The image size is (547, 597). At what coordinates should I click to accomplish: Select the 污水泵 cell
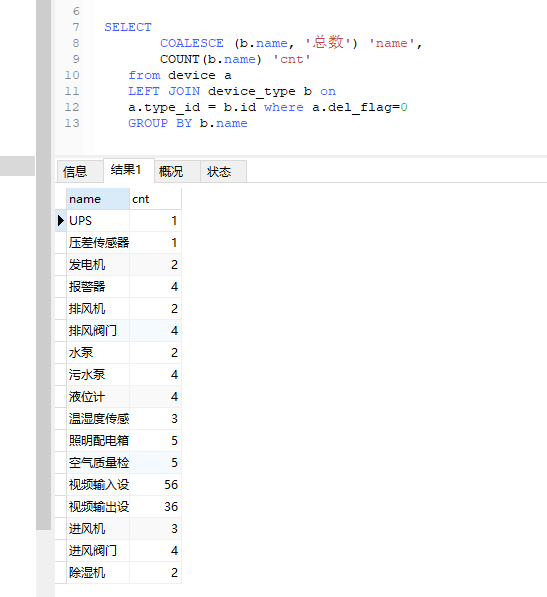point(98,375)
